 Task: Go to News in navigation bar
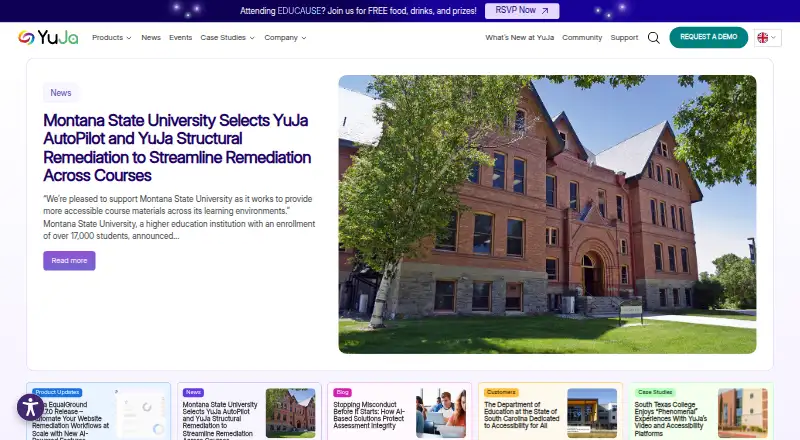tap(151, 38)
